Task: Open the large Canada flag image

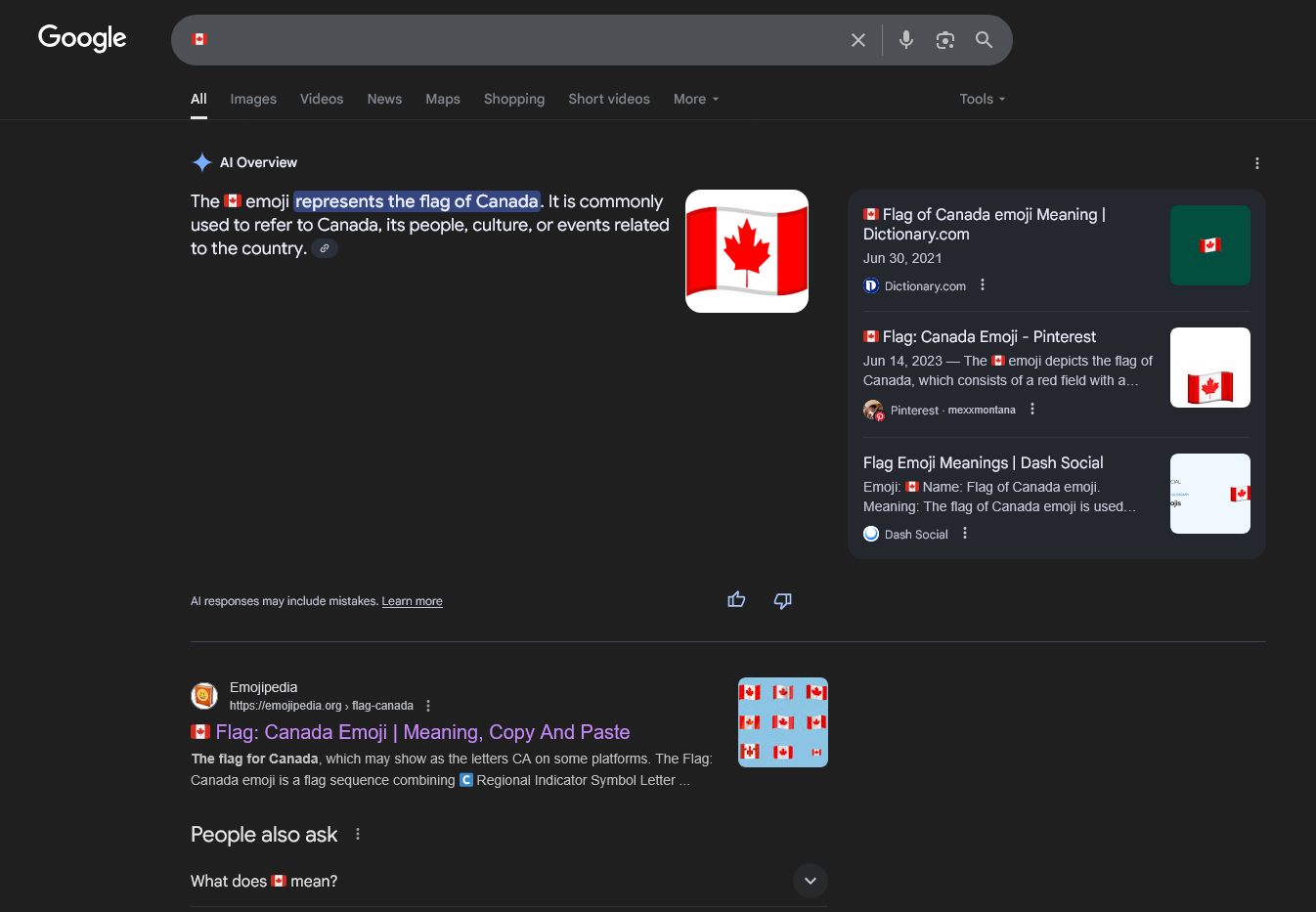Action: [x=747, y=251]
